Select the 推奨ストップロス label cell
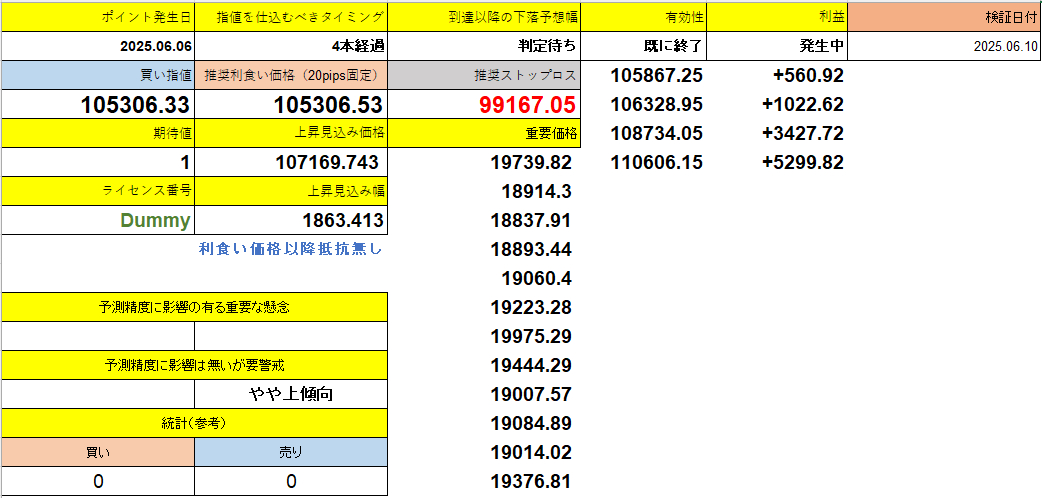Viewport: 1042px width, 498px height. click(484, 75)
